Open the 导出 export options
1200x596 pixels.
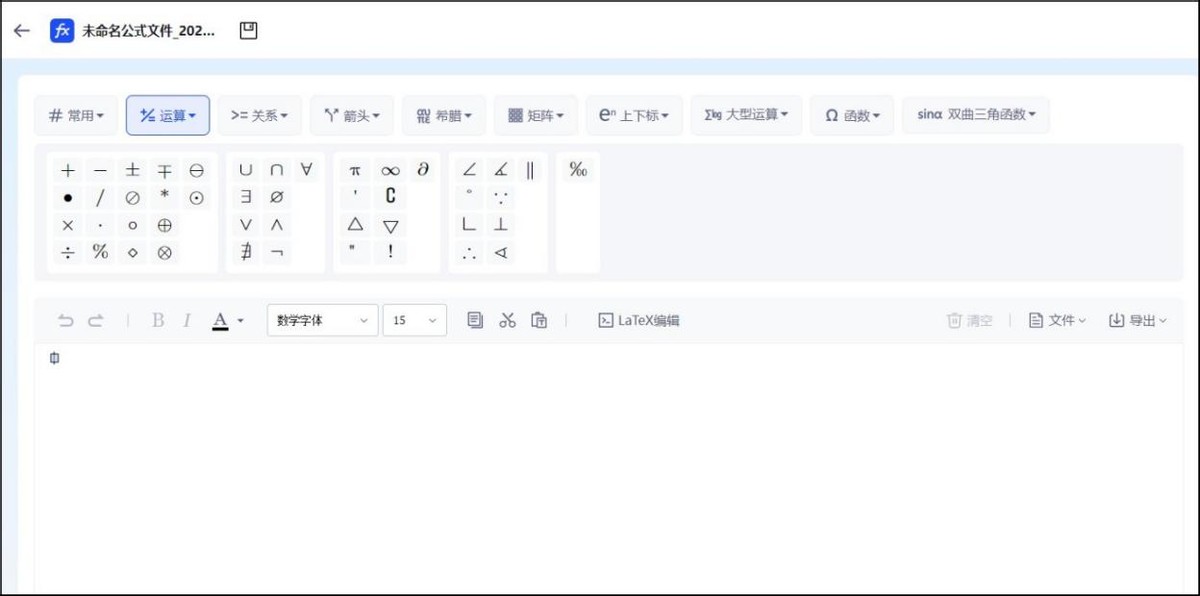(1137, 320)
